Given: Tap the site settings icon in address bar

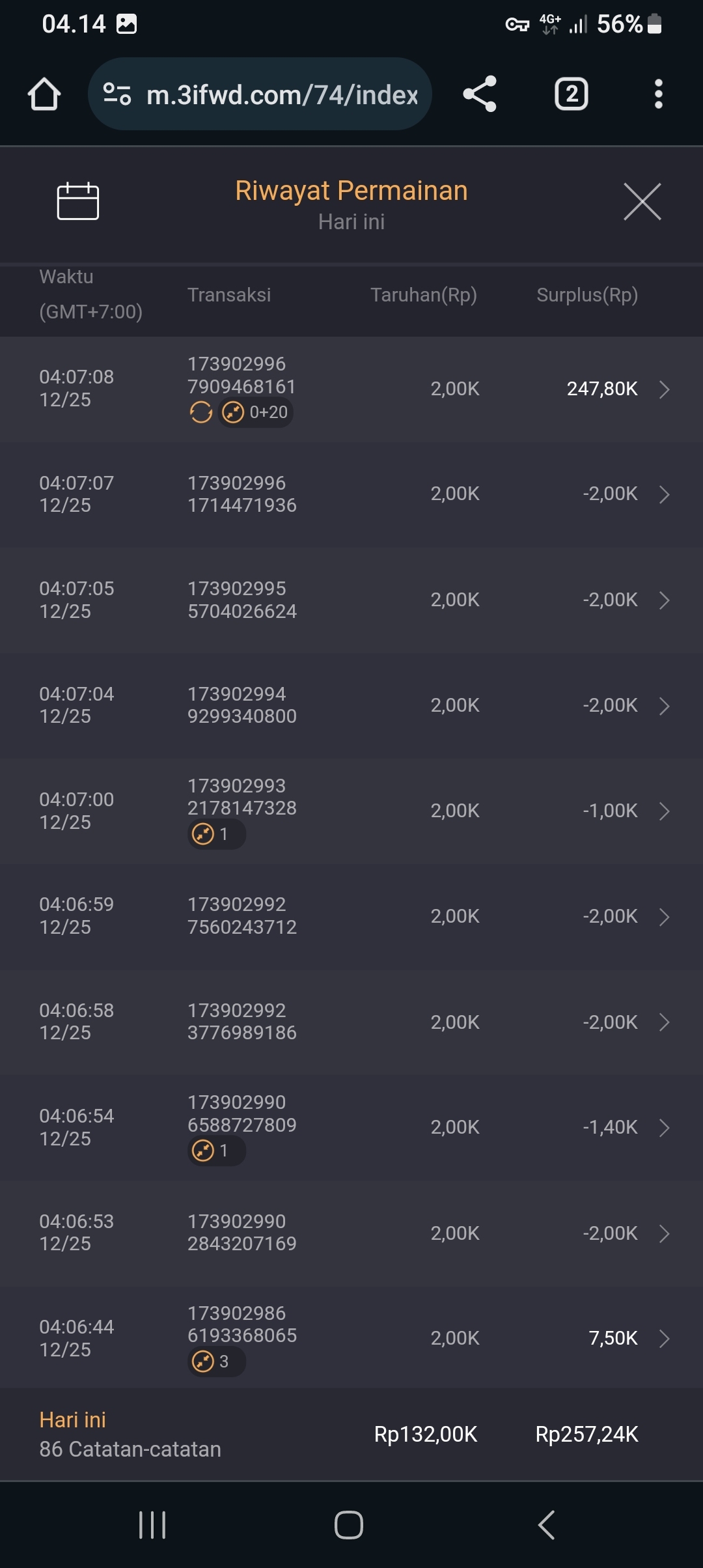Looking at the screenshot, I should pos(117,94).
